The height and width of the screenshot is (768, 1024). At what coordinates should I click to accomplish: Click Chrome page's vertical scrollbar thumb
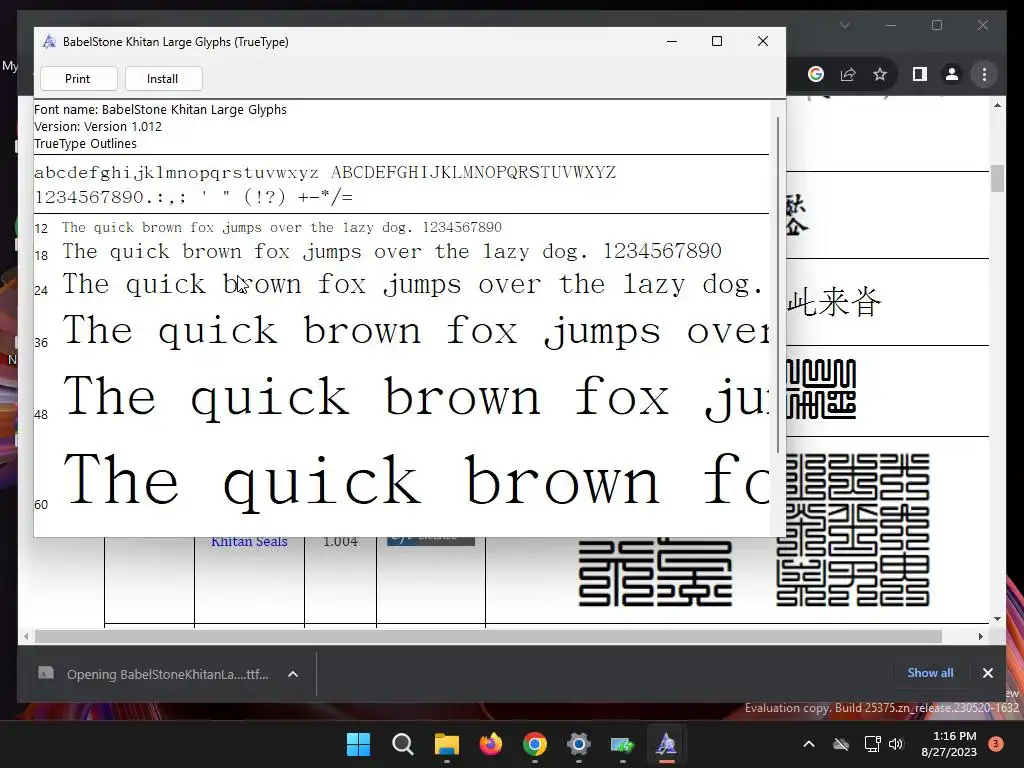(x=997, y=178)
